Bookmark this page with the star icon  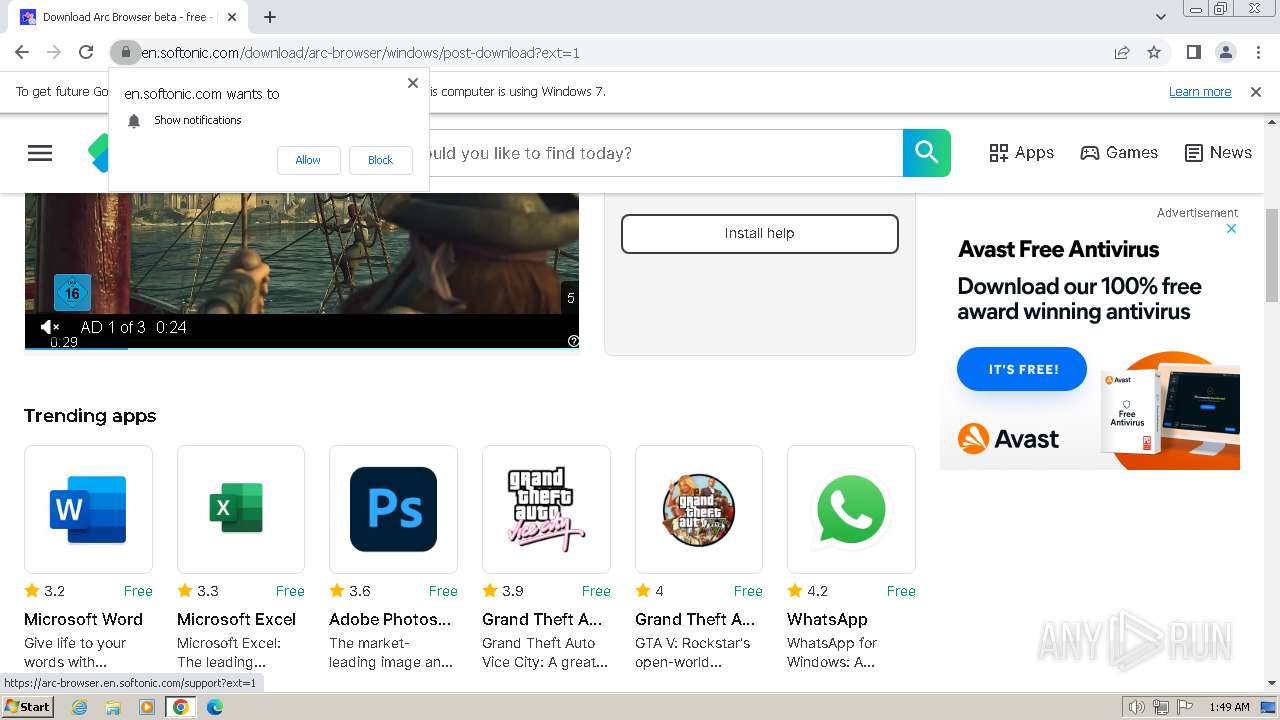pos(1154,52)
